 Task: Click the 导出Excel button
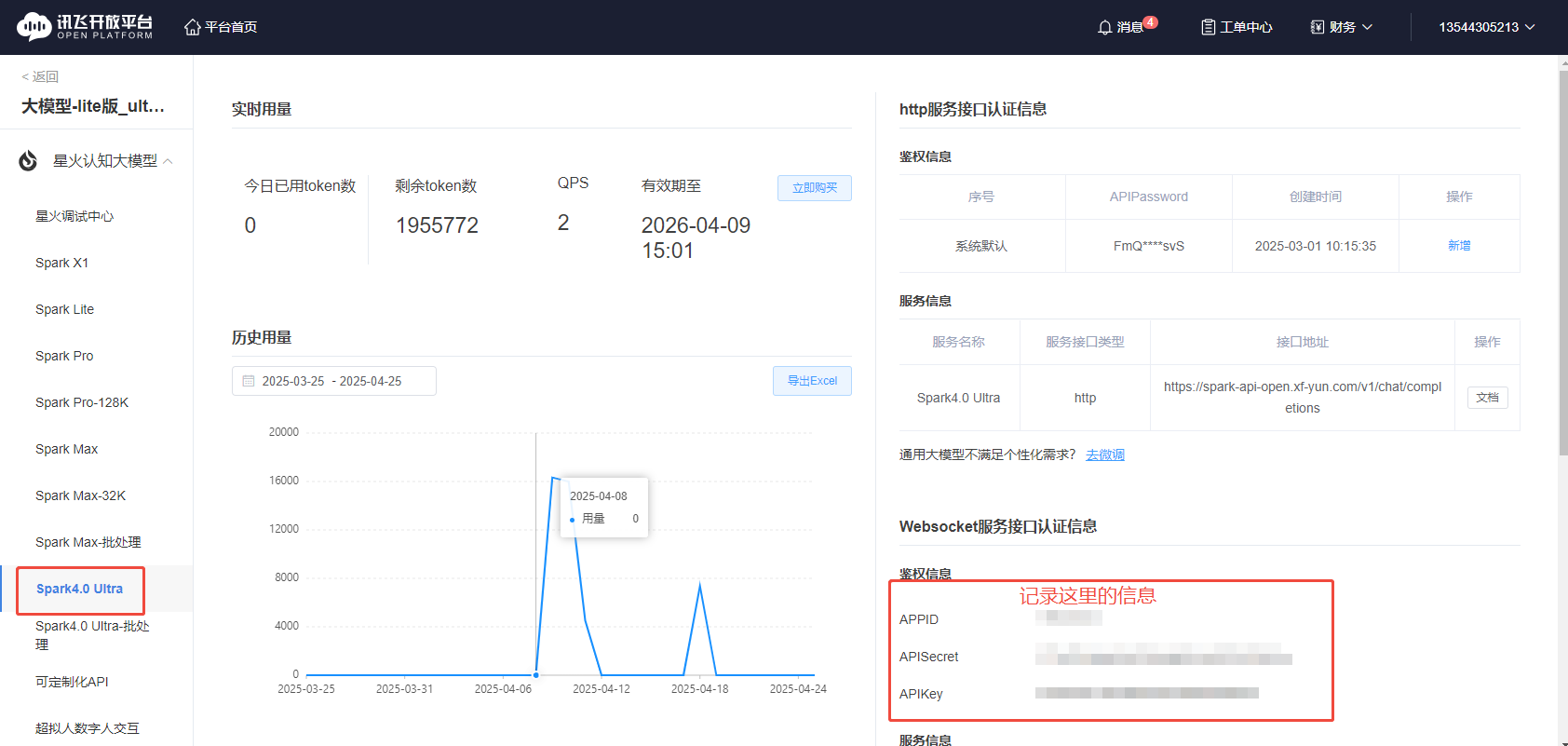(x=812, y=381)
